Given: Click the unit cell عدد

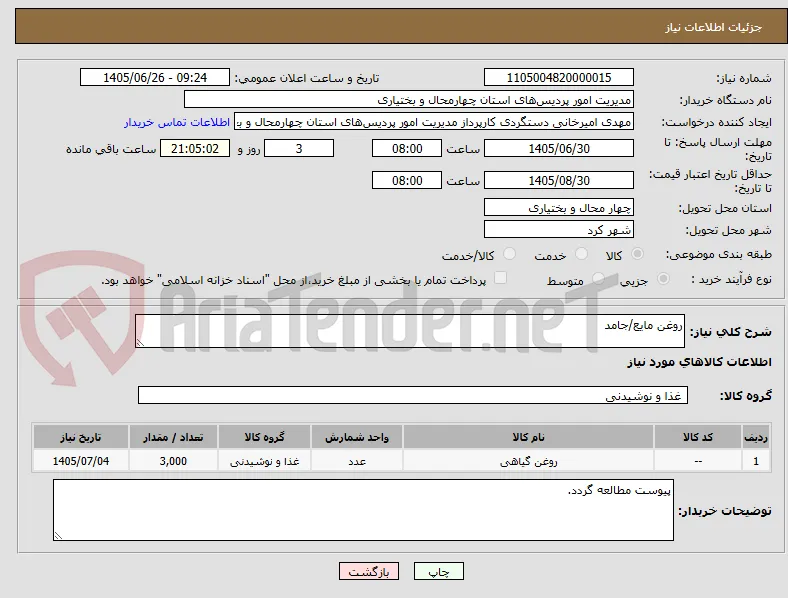Looking at the screenshot, I should [x=357, y=461].
